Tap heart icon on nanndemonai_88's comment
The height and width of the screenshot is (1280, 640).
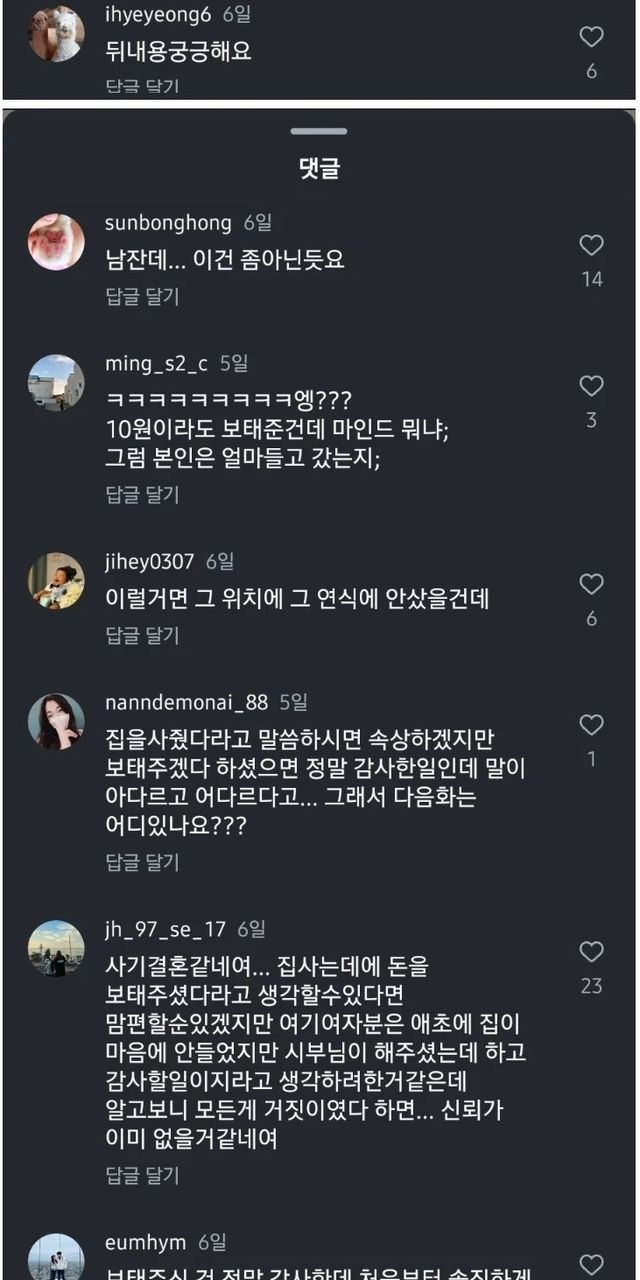coord(592,725)
